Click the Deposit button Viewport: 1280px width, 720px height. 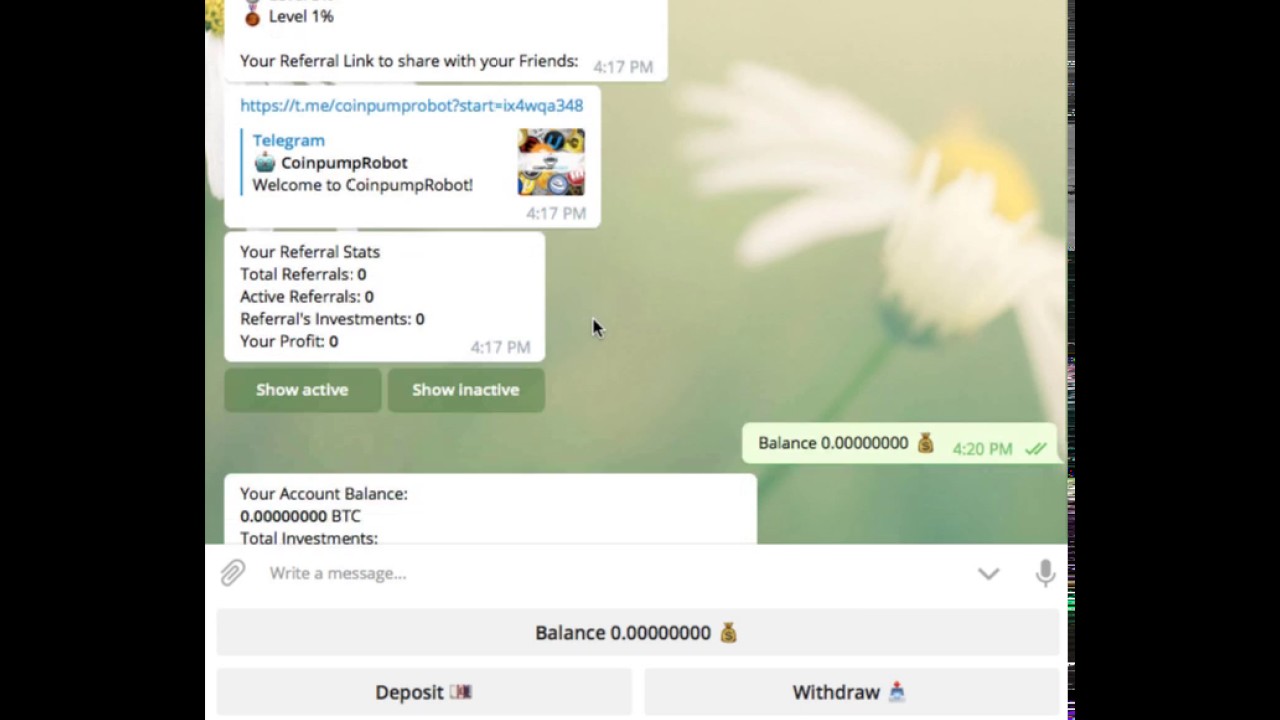click(x=424, y=692)
